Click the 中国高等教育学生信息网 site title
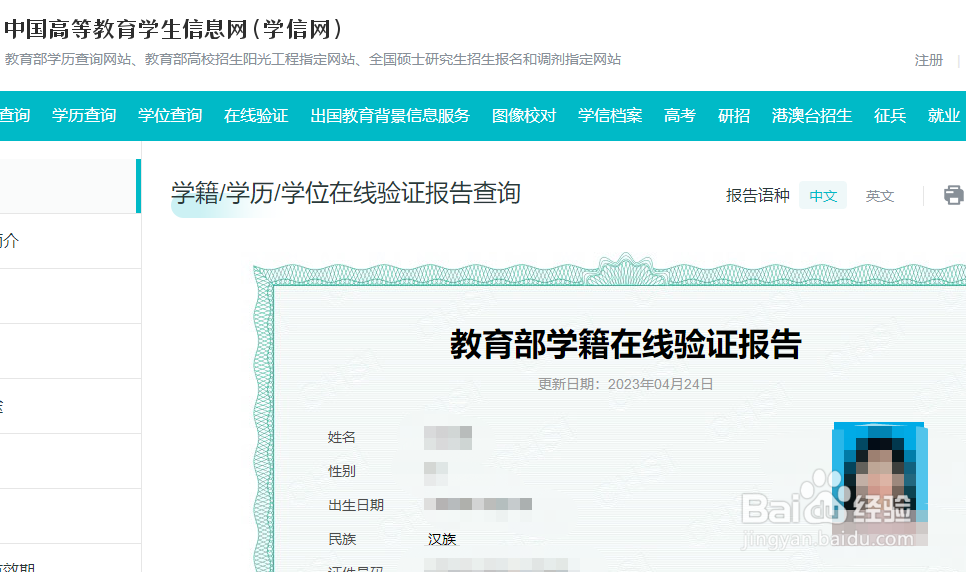 [173, 29]
